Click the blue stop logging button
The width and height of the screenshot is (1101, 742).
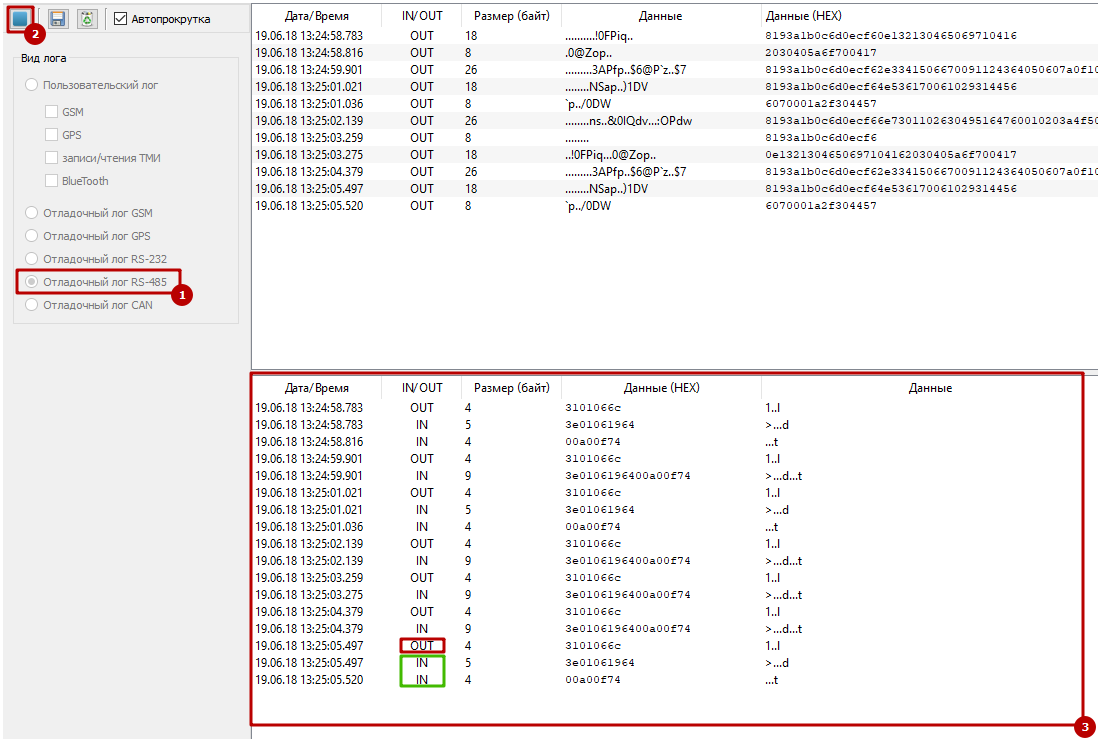point(20,18)
